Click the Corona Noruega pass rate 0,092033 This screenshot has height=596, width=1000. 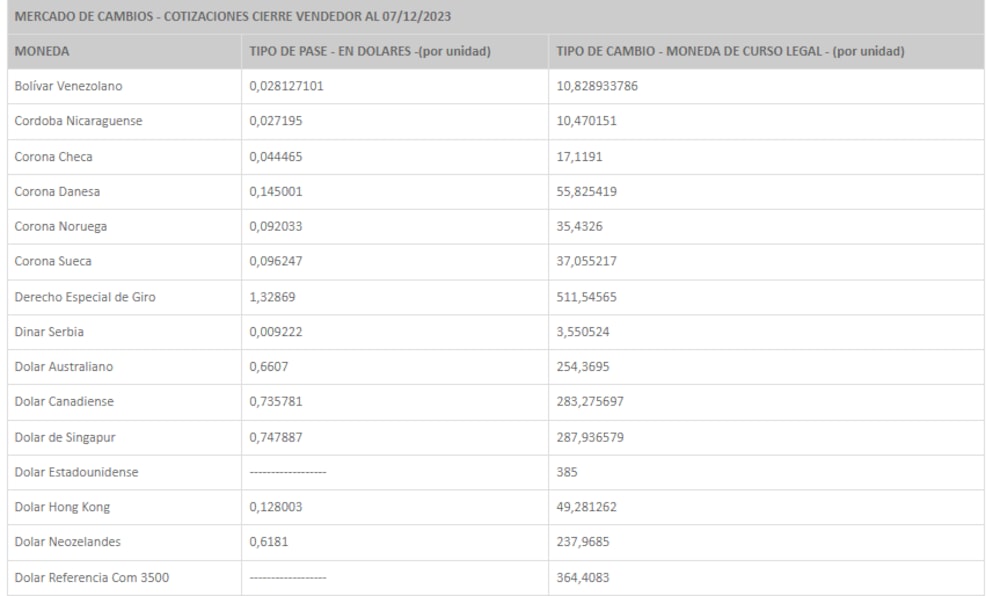(x=275, y=226)
